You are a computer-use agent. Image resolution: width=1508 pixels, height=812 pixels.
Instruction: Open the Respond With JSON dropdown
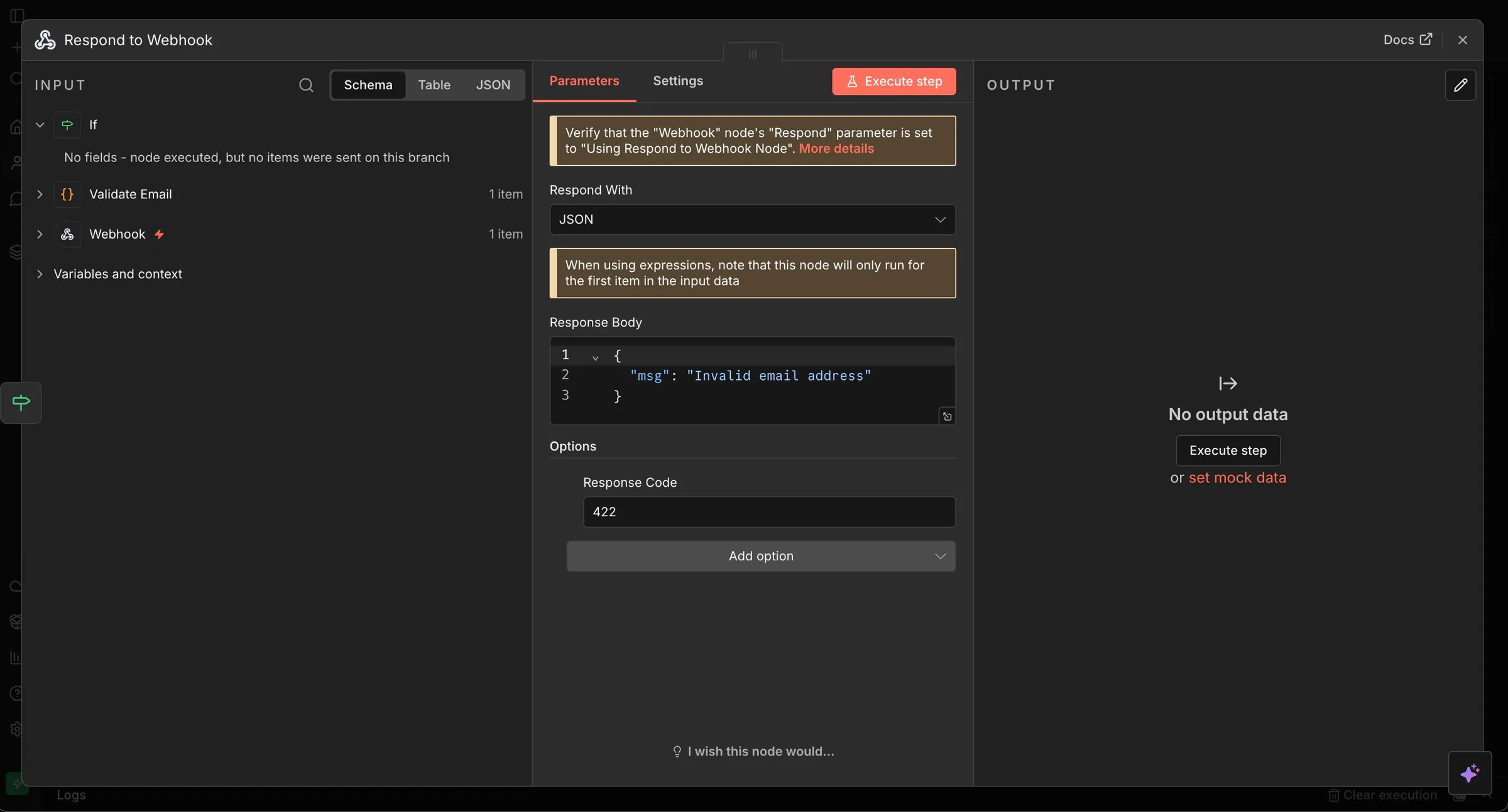[752, 219]
